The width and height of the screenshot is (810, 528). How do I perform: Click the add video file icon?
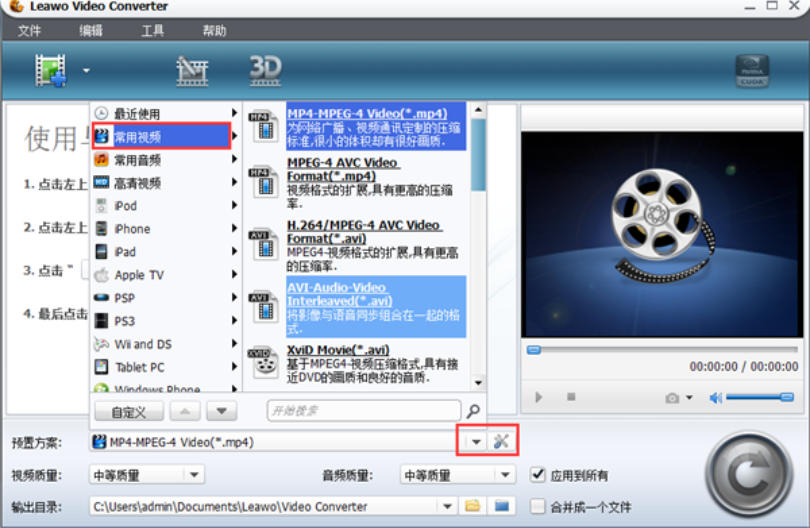pos(50,69)
